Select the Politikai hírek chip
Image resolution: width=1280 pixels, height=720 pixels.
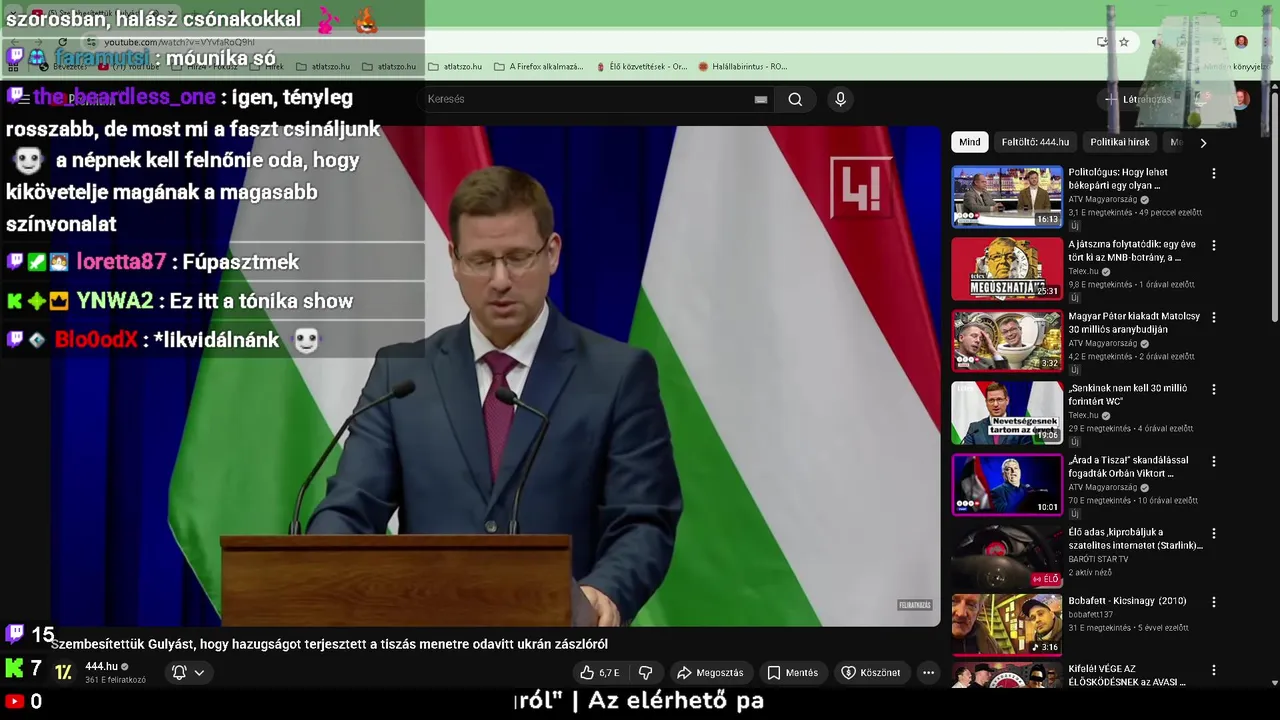pyautogui.click(x=1120, y=142)
